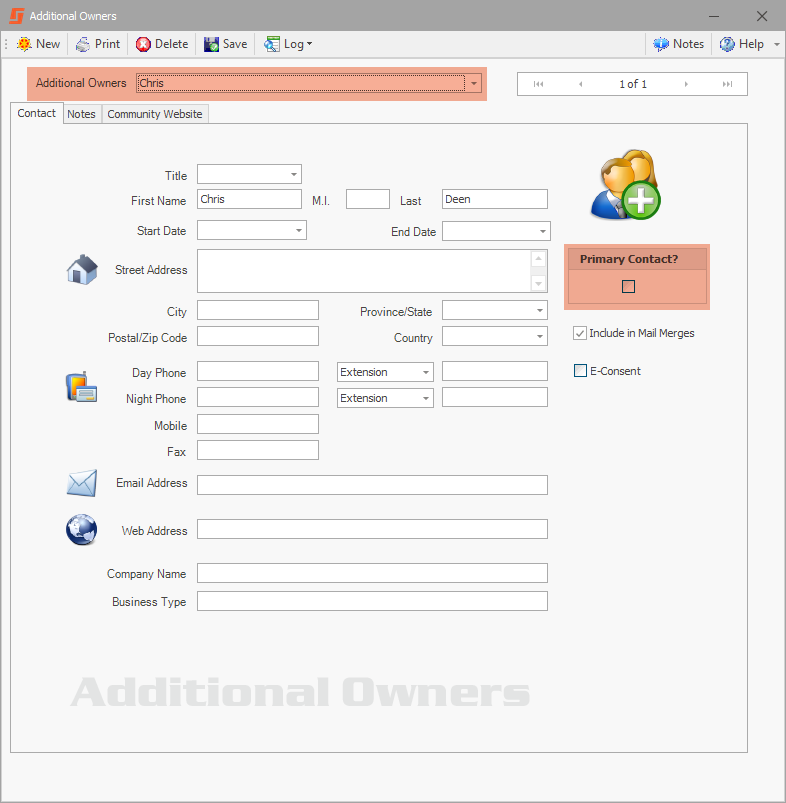Screen dimensions: 786x803
Task: Click the Night Phone extension number field
Action: [x=495, y=397]
